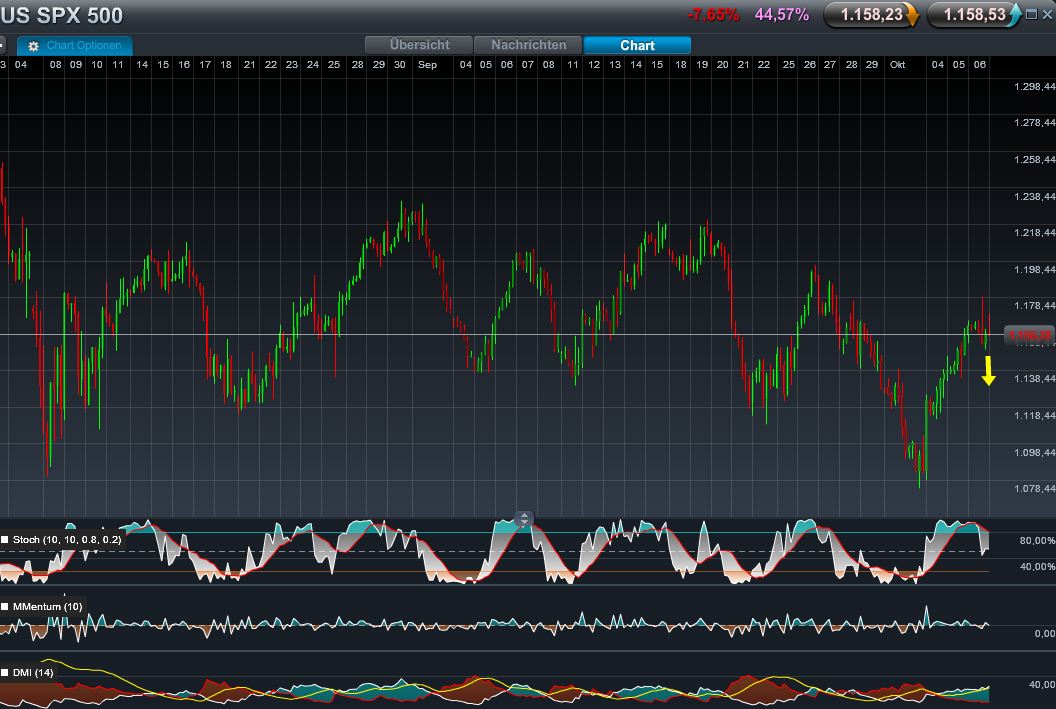The height and width of the screenshot is (709, 1056).
Task: Click the 44,57% percentage value
Action: (782, 15)
